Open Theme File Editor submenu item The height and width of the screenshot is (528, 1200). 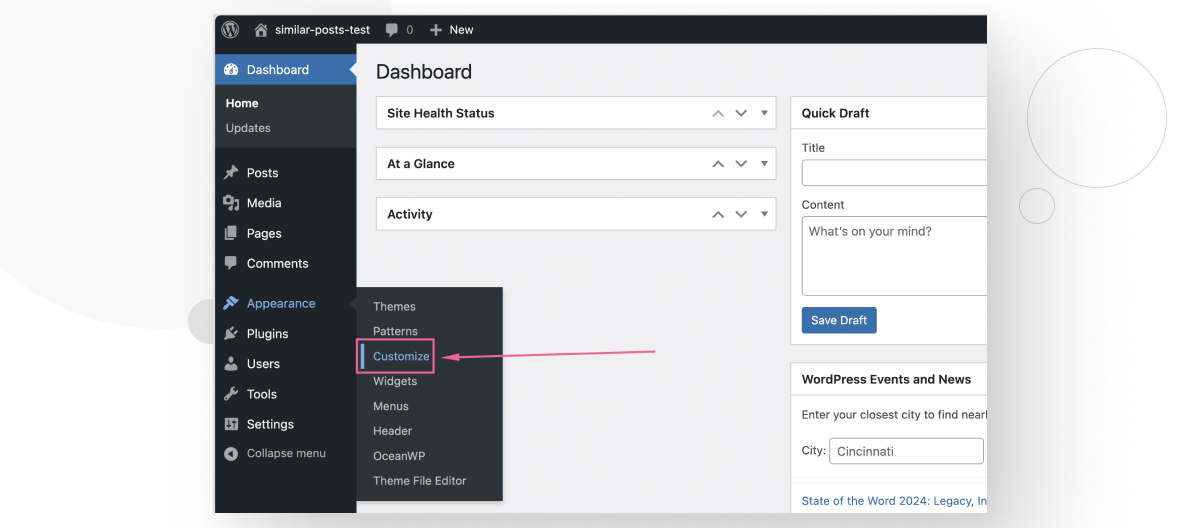419,481
